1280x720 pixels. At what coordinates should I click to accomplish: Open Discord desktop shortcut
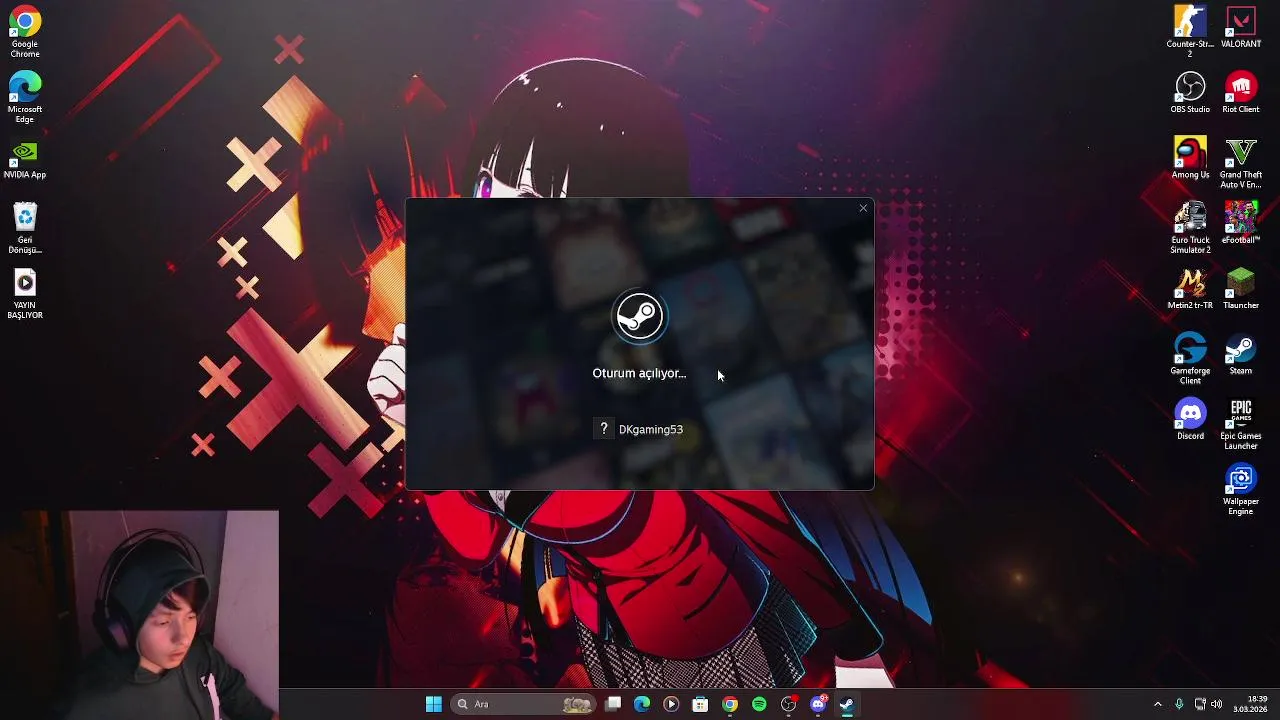coord(1190,419)
